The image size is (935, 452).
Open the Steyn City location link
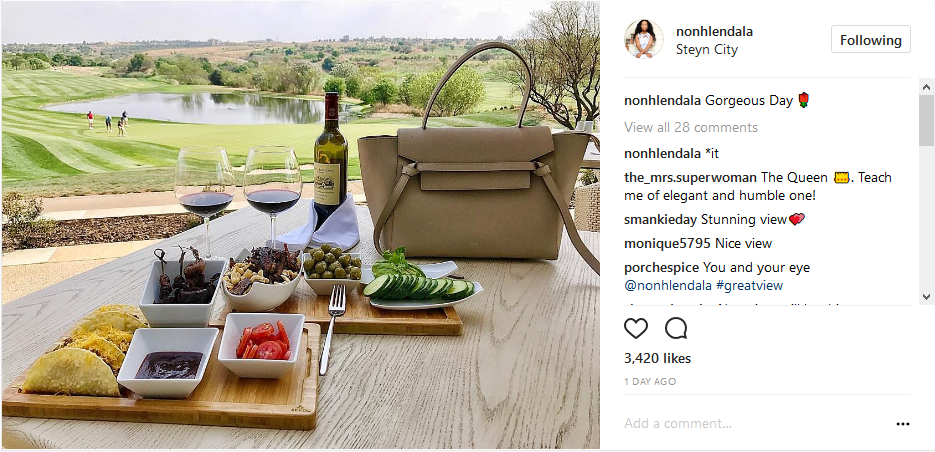[x=707, y=49]
